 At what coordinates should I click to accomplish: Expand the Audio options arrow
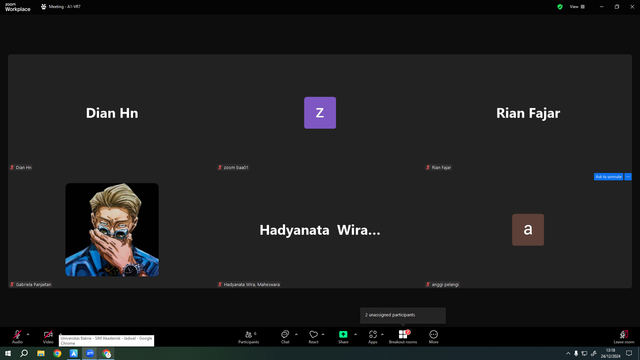[28, 334]
